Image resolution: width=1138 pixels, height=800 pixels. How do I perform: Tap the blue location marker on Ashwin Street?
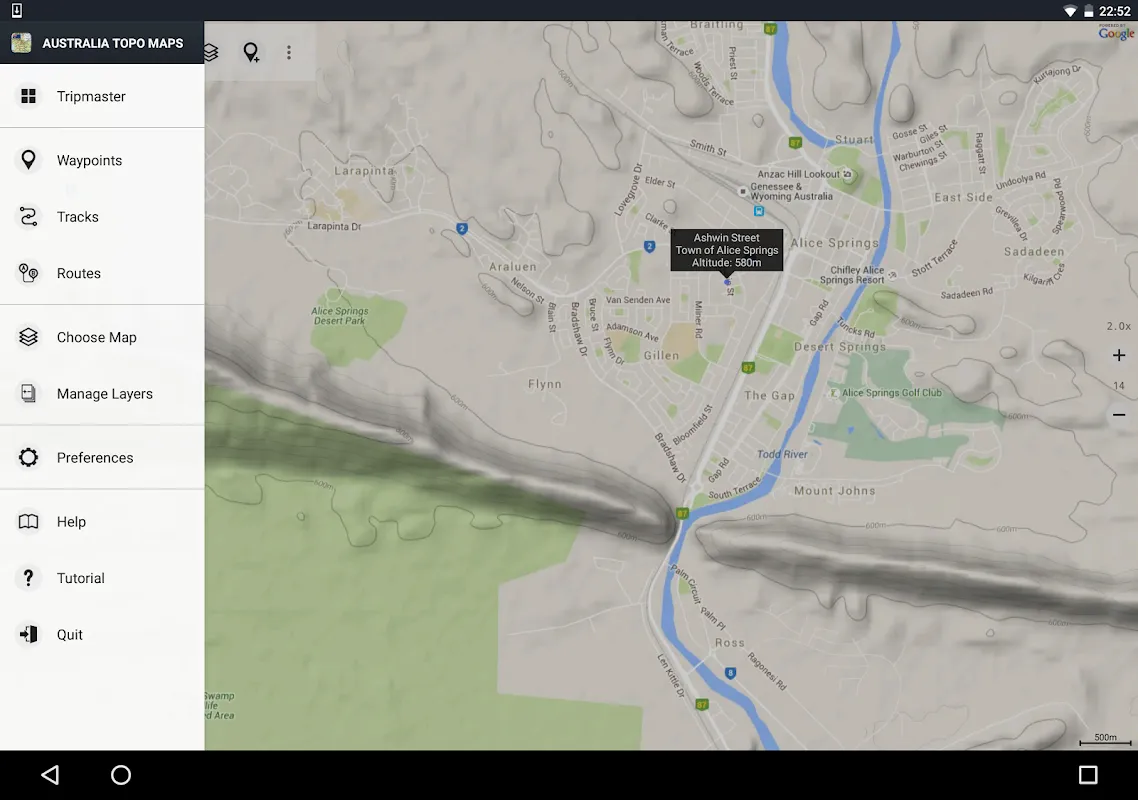point(727,282)
